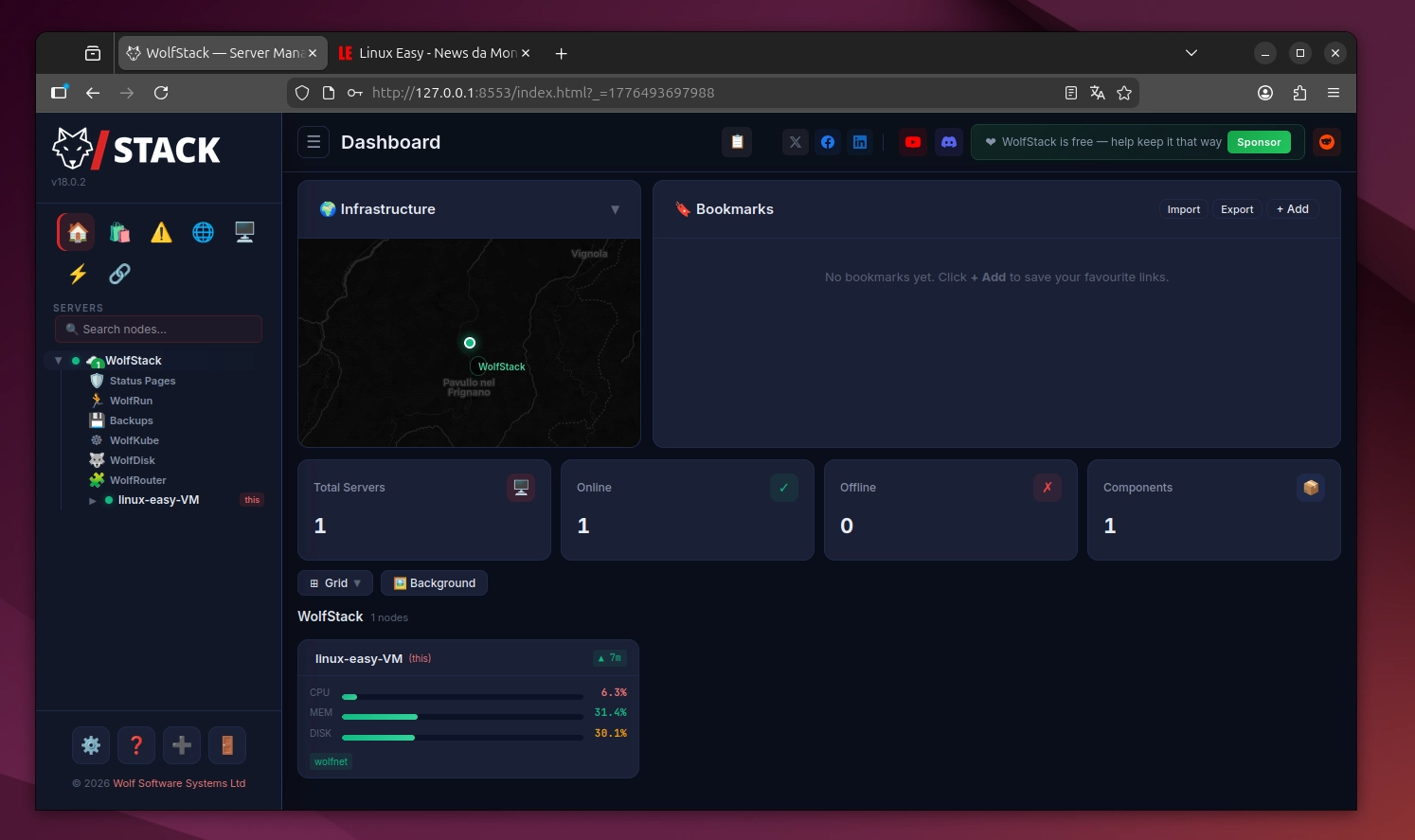Click the MEM usage progress bar
This screenshot has height=840, width=1415.
[462, 717]
